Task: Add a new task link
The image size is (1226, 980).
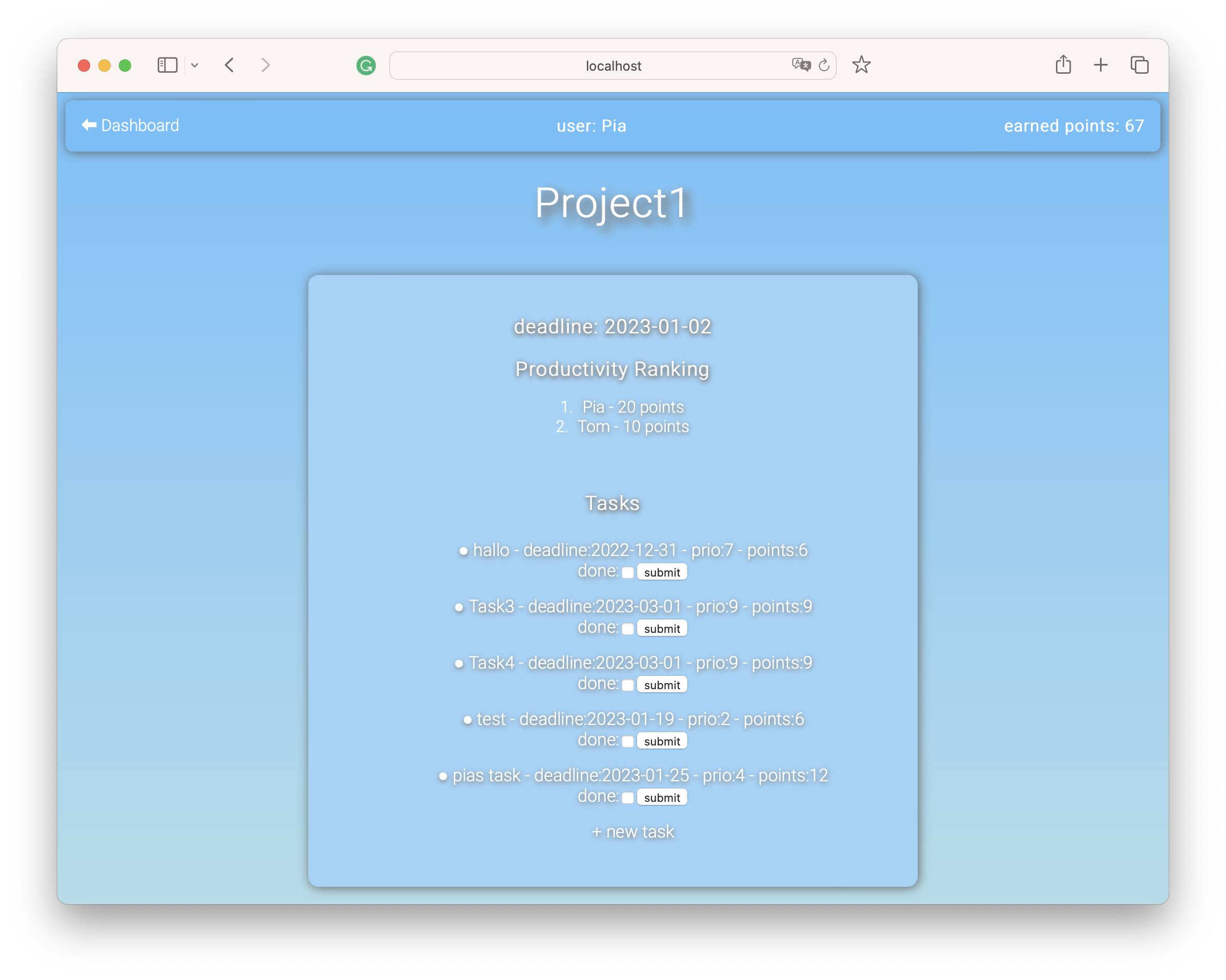Action: click(632, 832)
